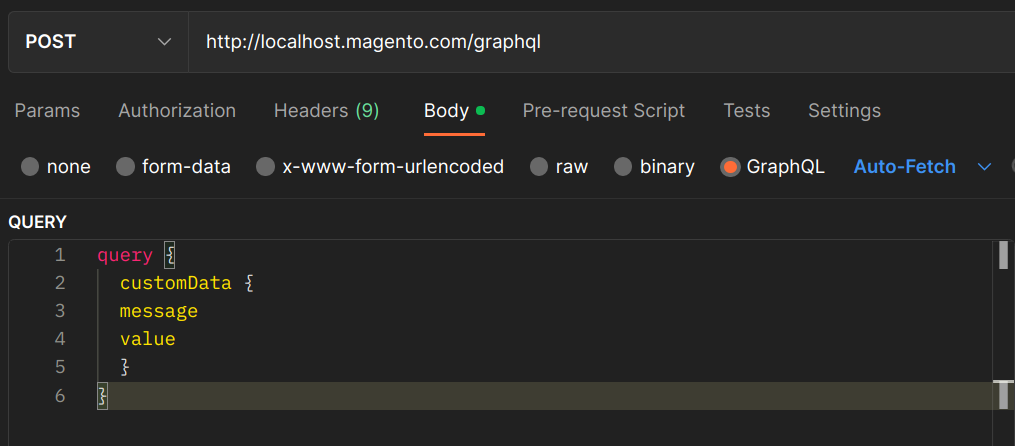
Task: Expand the chevron next to Auto-Fetch
Action: pos(984,167)
